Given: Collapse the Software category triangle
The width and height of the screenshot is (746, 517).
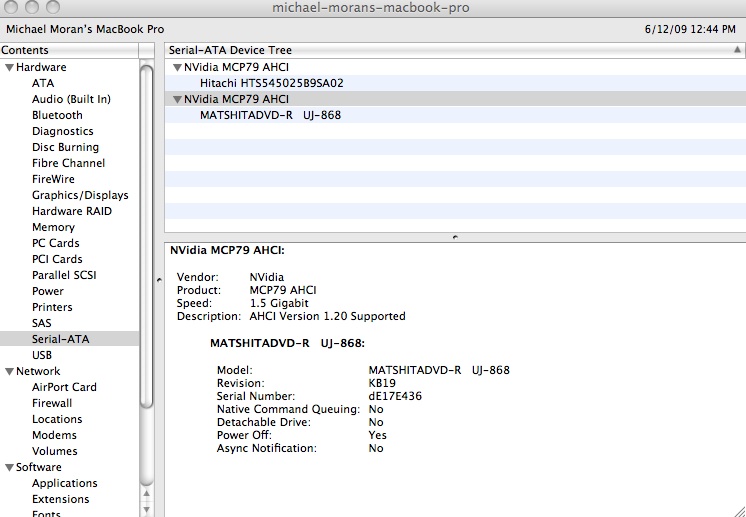Looking at the screenshot, I should tap(9, 468).
